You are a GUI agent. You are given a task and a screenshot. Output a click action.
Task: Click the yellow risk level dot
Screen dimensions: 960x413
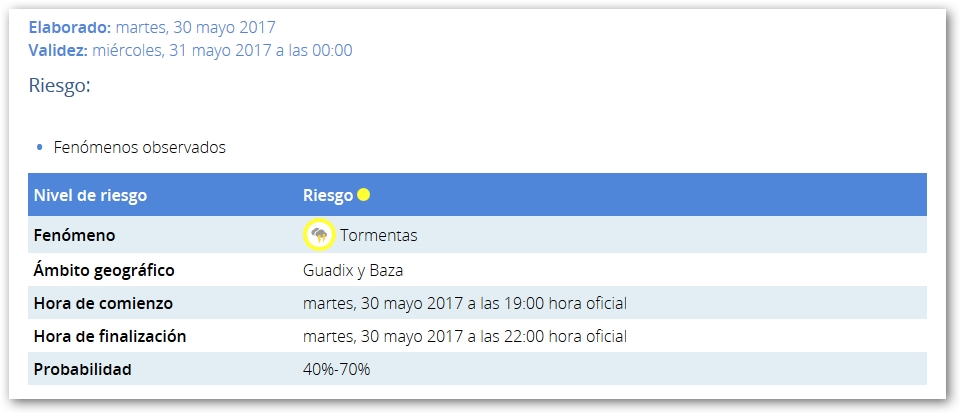pyautogui.click(x=364, y=195)
